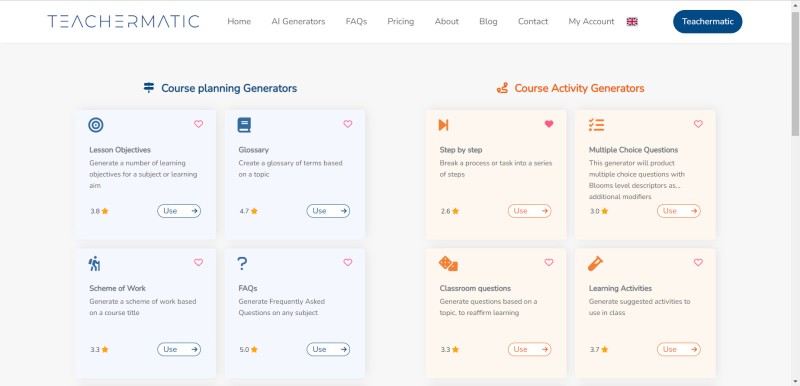Favorite the Lesson Objectives card with heart
Image resolution: width=800 pixels, height=386 pixels.
[198, 124]
